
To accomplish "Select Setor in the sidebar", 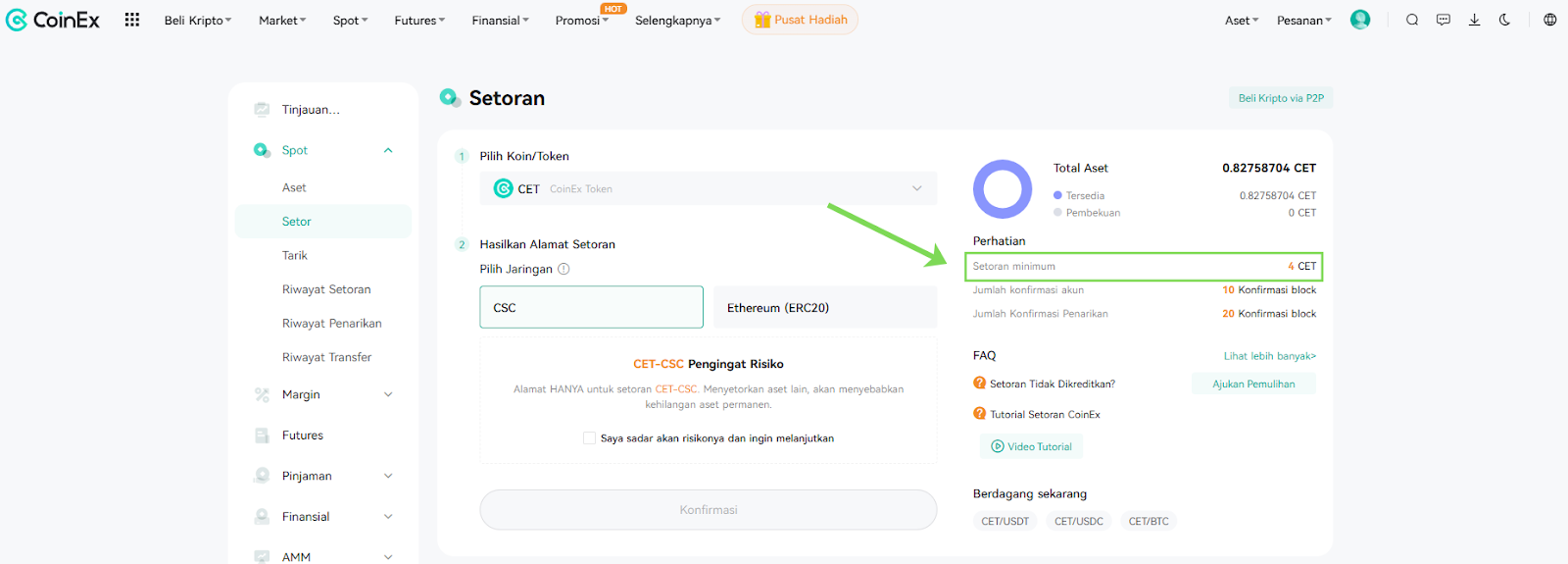I will (323, 222).
